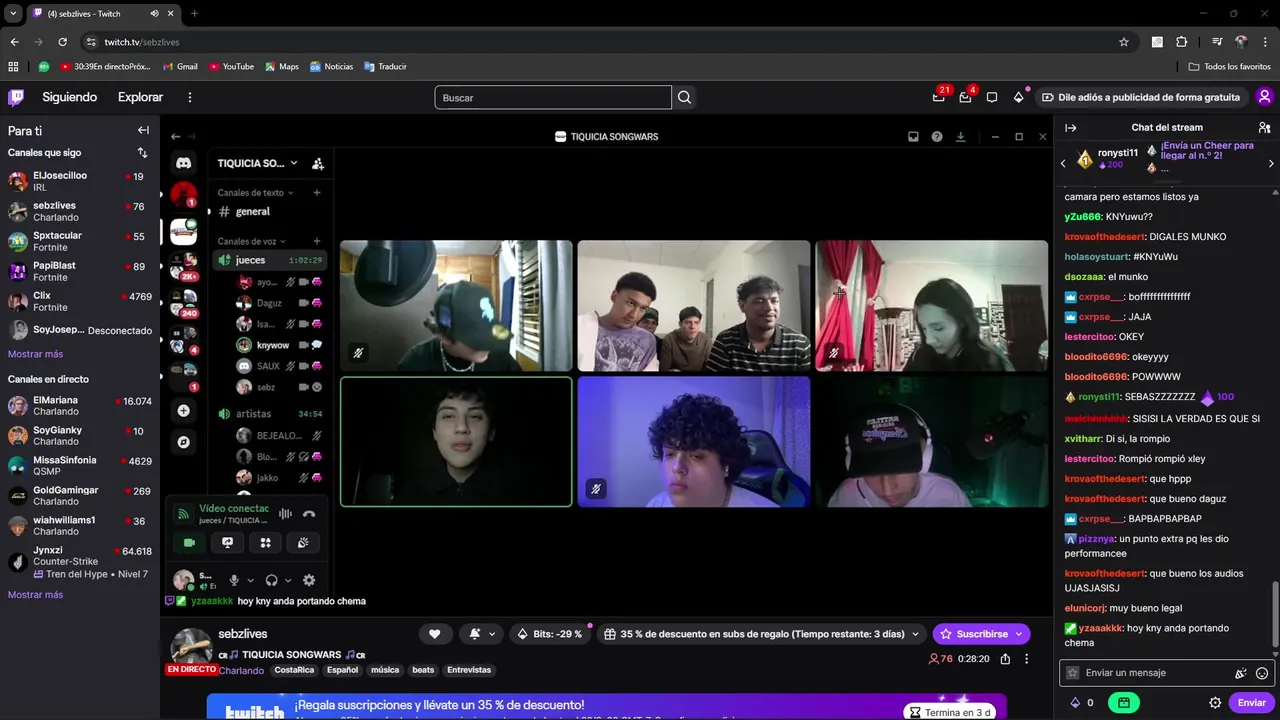Open Discord microphone options arrow
The width and height of the screenshot is (1280, 720).
point(250,580)
